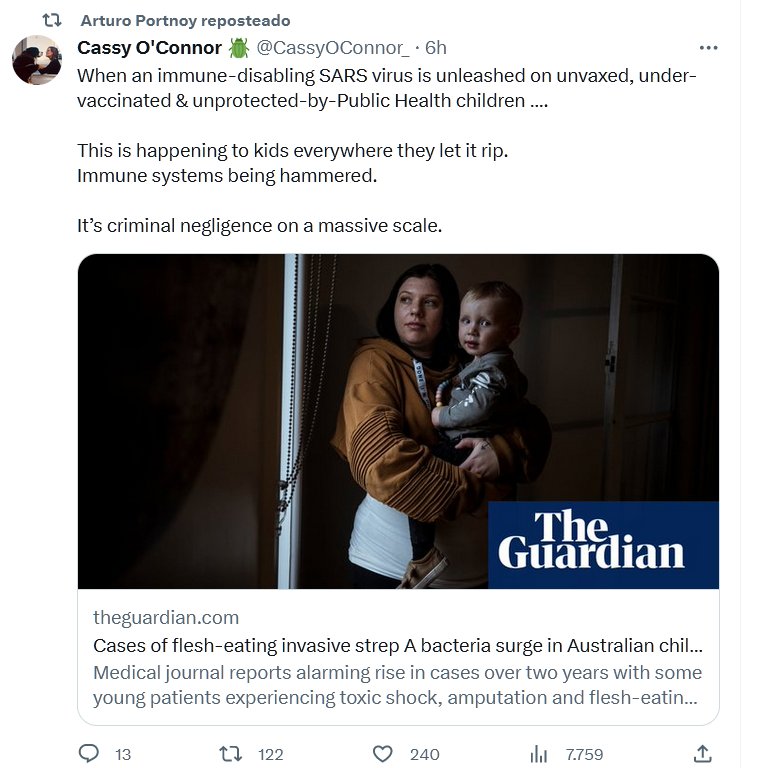Click the share upload icon
The width and height of the screenshot is (758, 768).
[703, 753]
